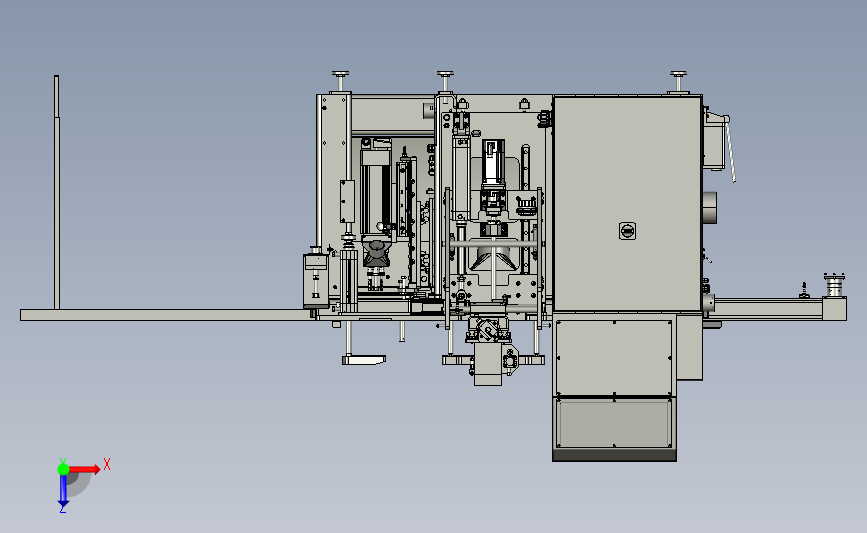Viewport: 867px width, 533px height.
Task: Select the round port on cabinet's right side
Action: click(x=710, y=208)
